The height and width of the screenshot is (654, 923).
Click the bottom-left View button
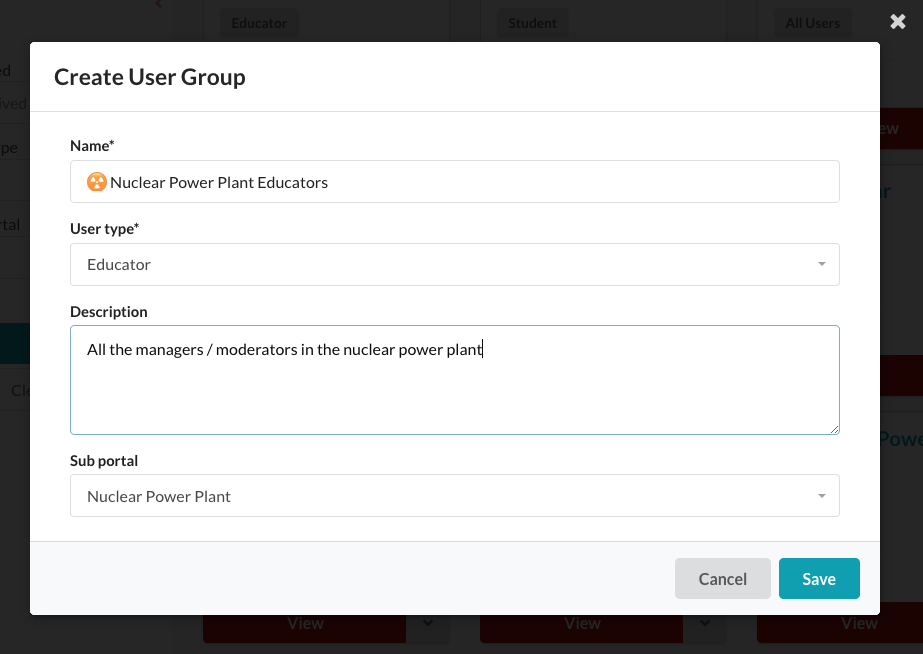click(305, 624)
